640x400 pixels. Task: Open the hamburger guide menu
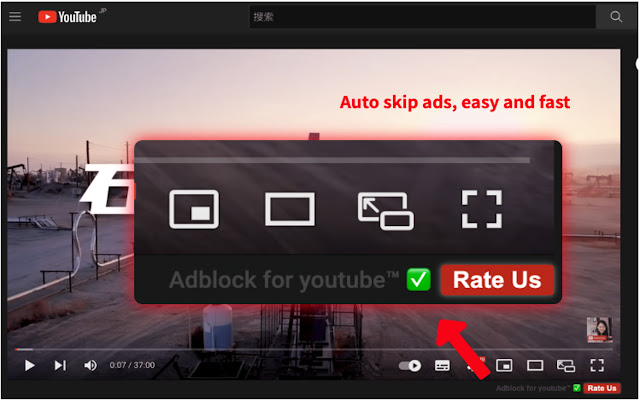click(x=15, y=16)
